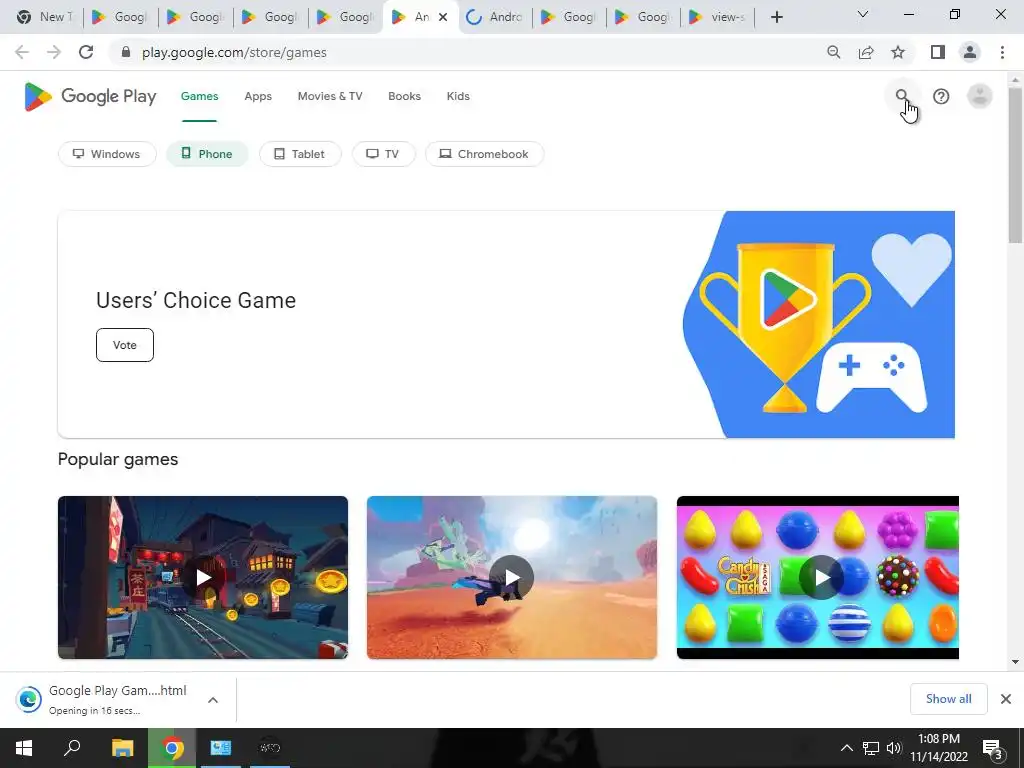Bookmark this page with the star icon
The height and width of the screenshot is (768, 1024).
coord(898,52)
